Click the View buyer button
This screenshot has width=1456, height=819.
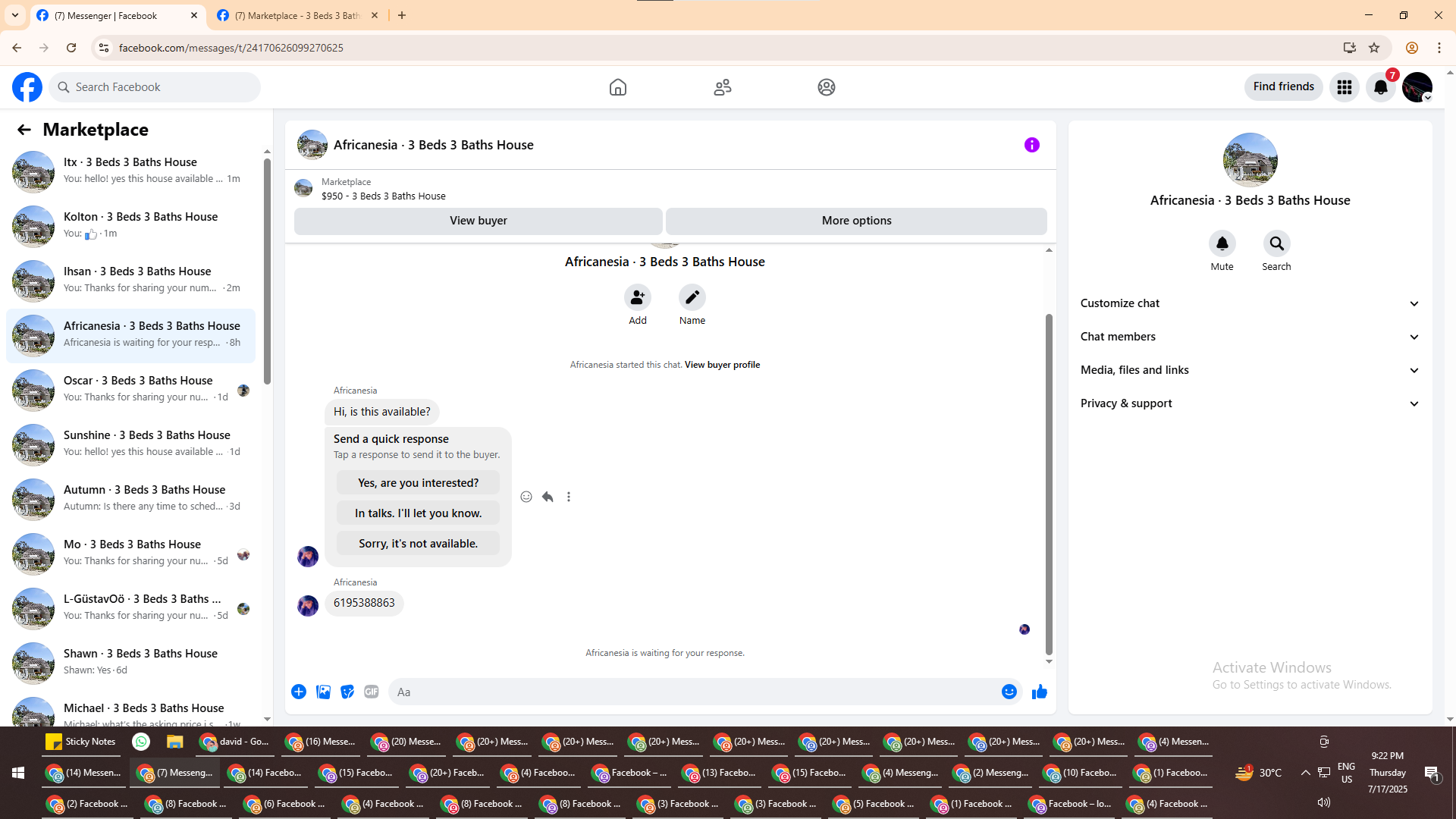[479, 221]
